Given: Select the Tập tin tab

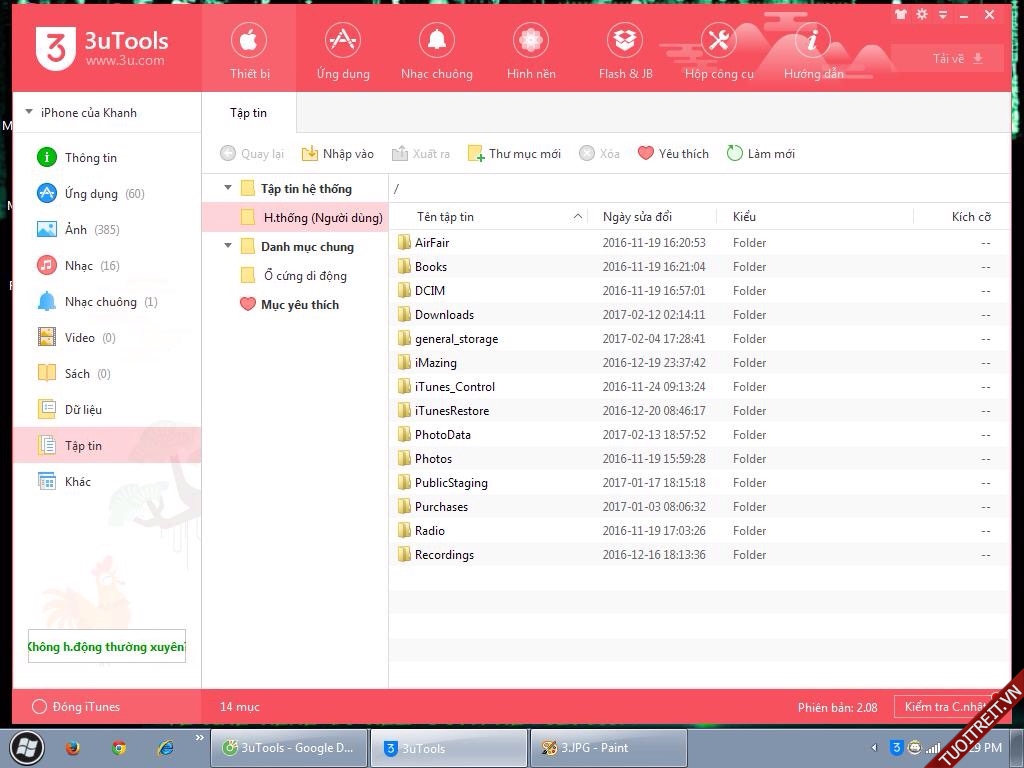Looking at the screenshot, I should [248, 113].
